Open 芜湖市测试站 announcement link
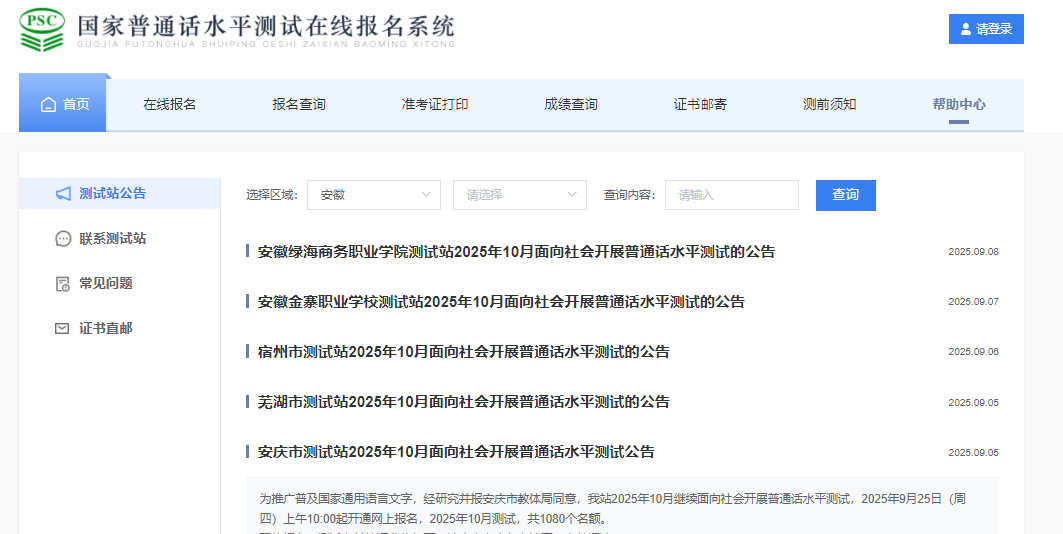 coord(463,402)
